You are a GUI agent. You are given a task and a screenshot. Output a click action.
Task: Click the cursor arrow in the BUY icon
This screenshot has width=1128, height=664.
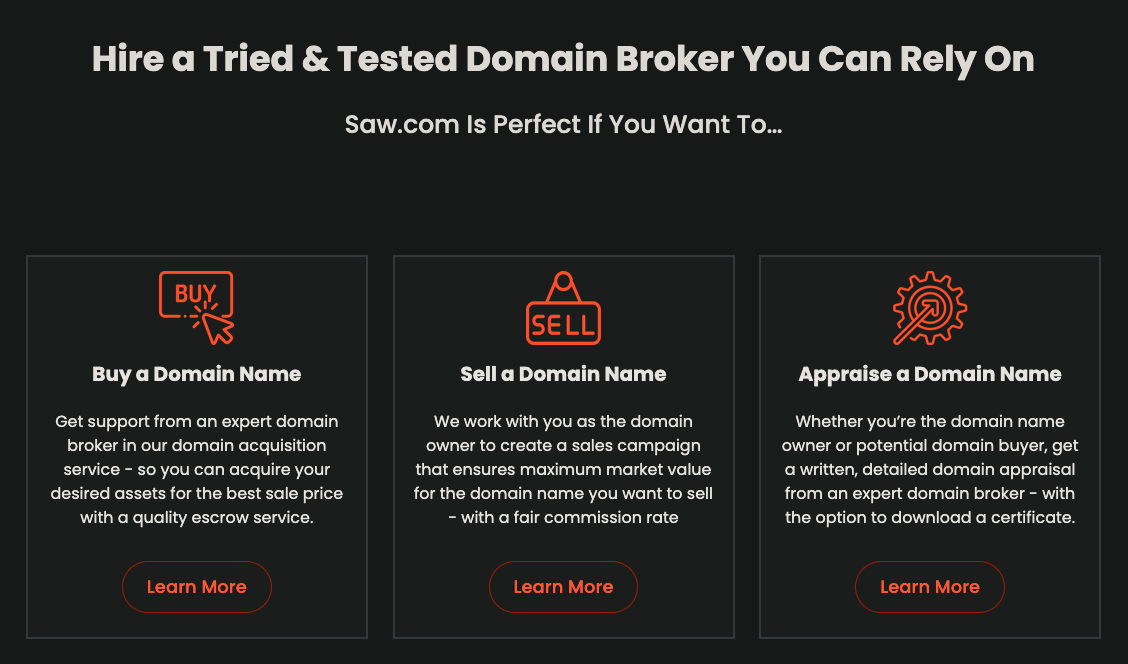pos(218,329)
